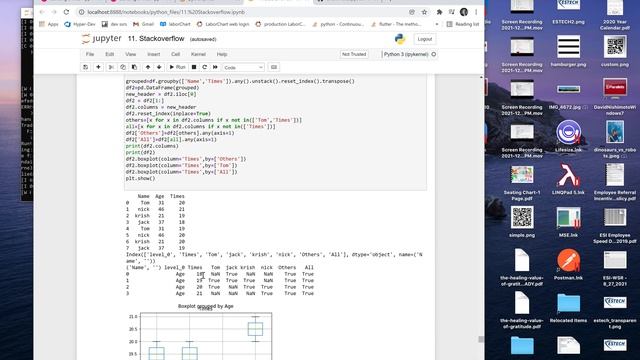Image resolution: width=640 pixels, height=360 pixels.
Task: Select custom.png QR code file
Action: [x=615, y=51]
